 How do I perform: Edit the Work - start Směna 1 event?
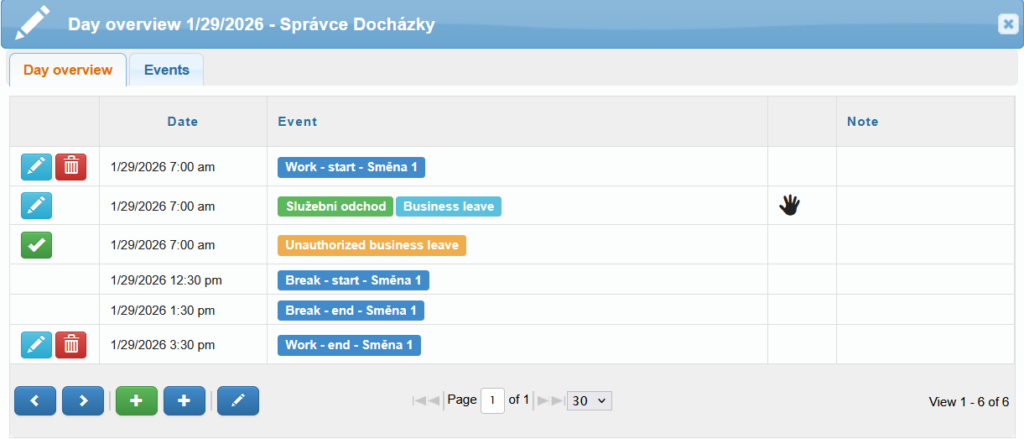[x=37, y=167]
